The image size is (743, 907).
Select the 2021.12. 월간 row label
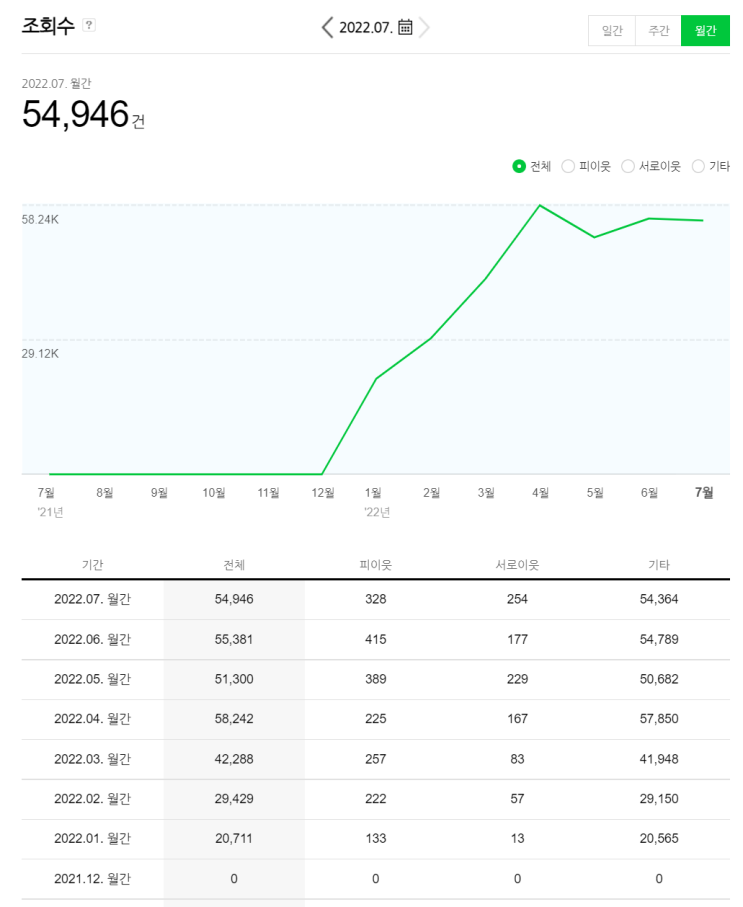click(x=93, y=879)
